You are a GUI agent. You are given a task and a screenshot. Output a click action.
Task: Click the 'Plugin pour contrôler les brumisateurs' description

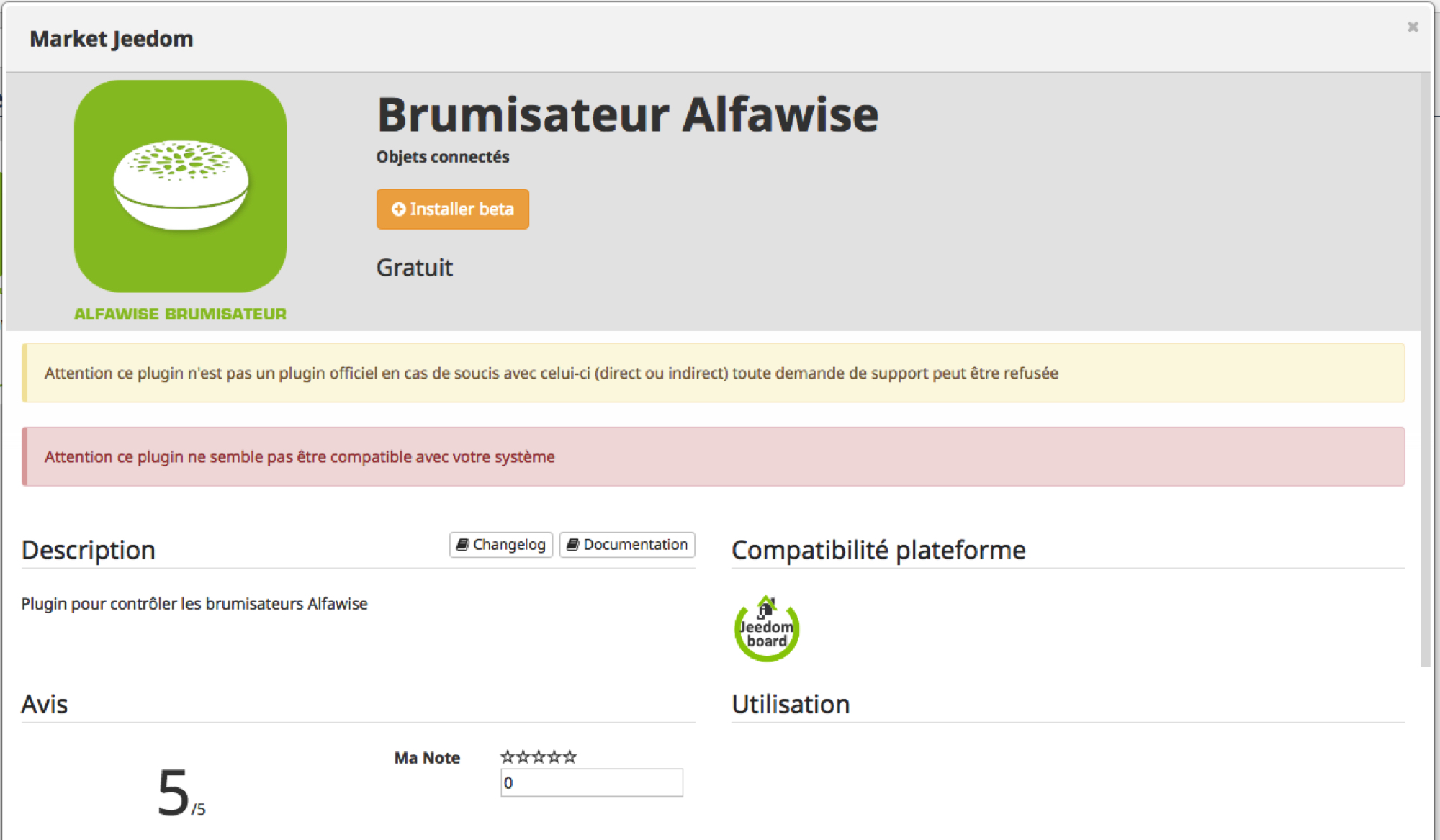194,604
